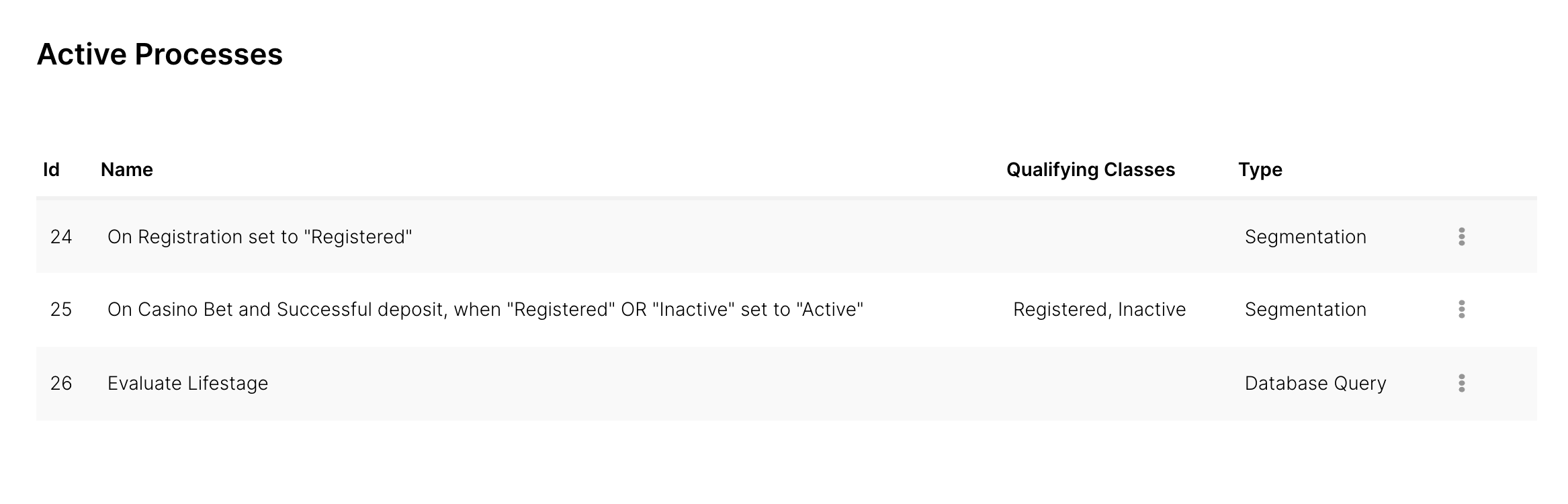The height and width of the screenshot is (504, 1568).
Task: Click empty Qualifying Classes cell of row 26
Action: pos(1099,383)
